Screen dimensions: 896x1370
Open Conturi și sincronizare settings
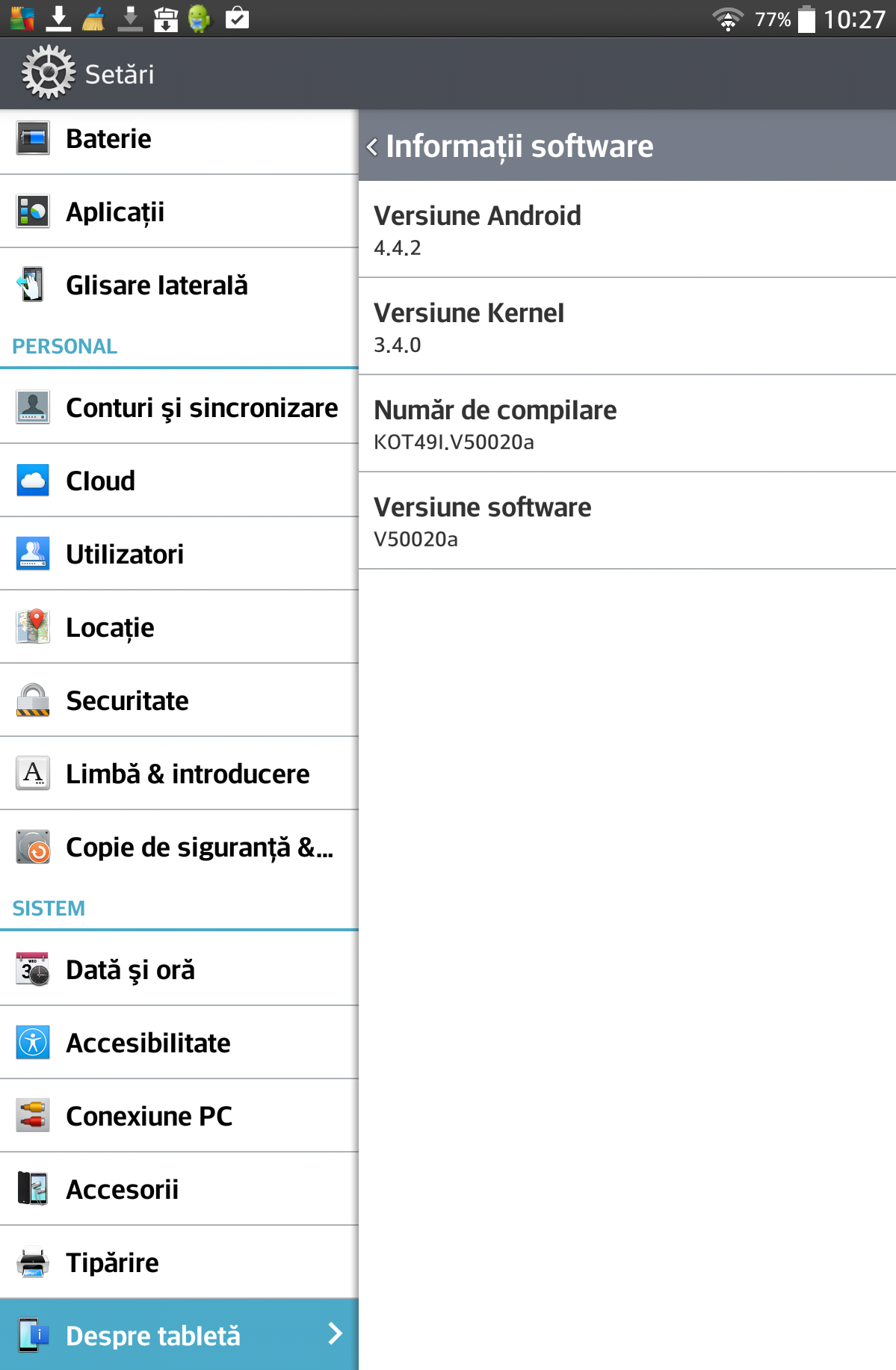point(202,408)
